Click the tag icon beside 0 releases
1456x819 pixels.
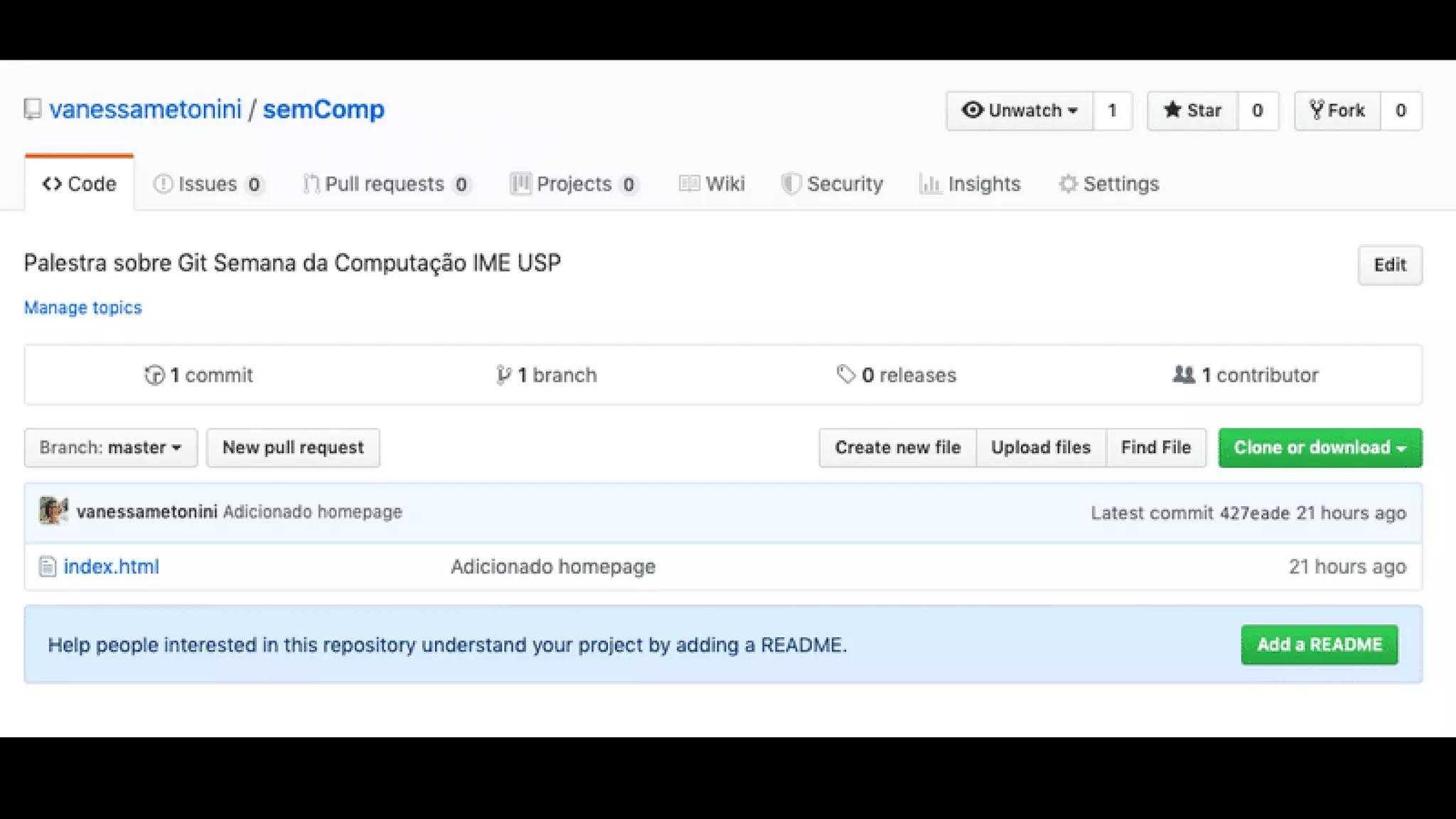[x=845, y=374]
